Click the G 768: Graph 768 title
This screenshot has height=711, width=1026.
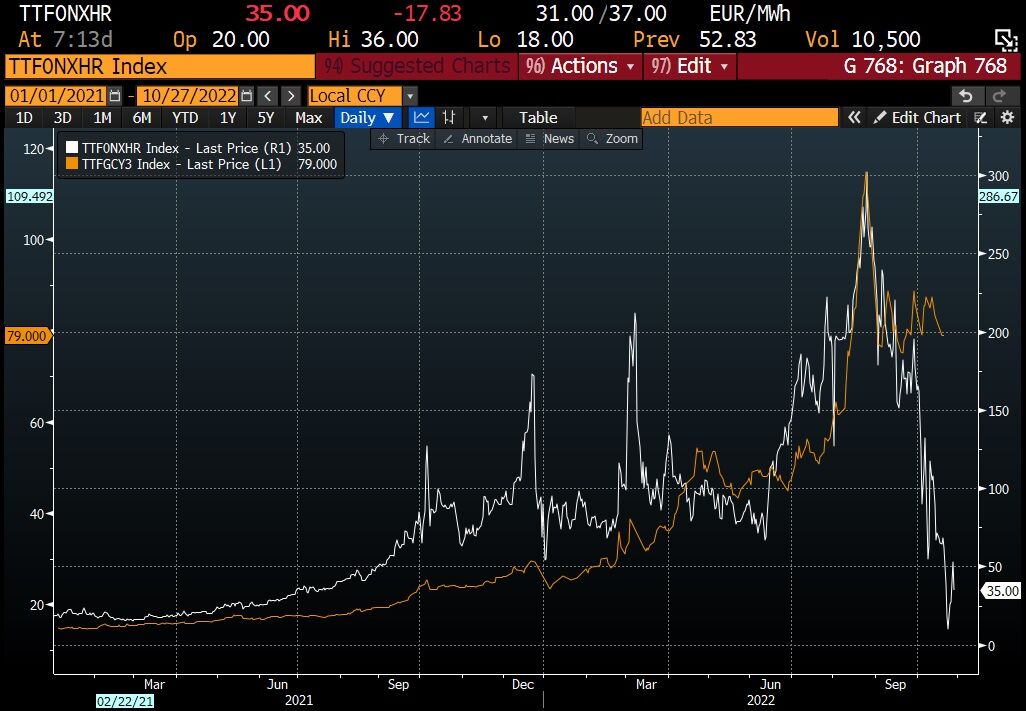click(925, 66)
